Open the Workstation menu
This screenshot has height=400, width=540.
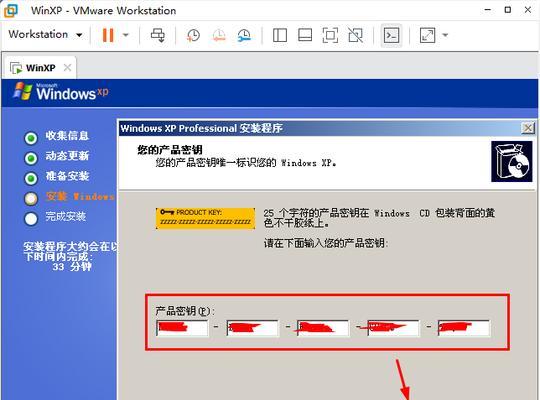click(x=45, y=34)
